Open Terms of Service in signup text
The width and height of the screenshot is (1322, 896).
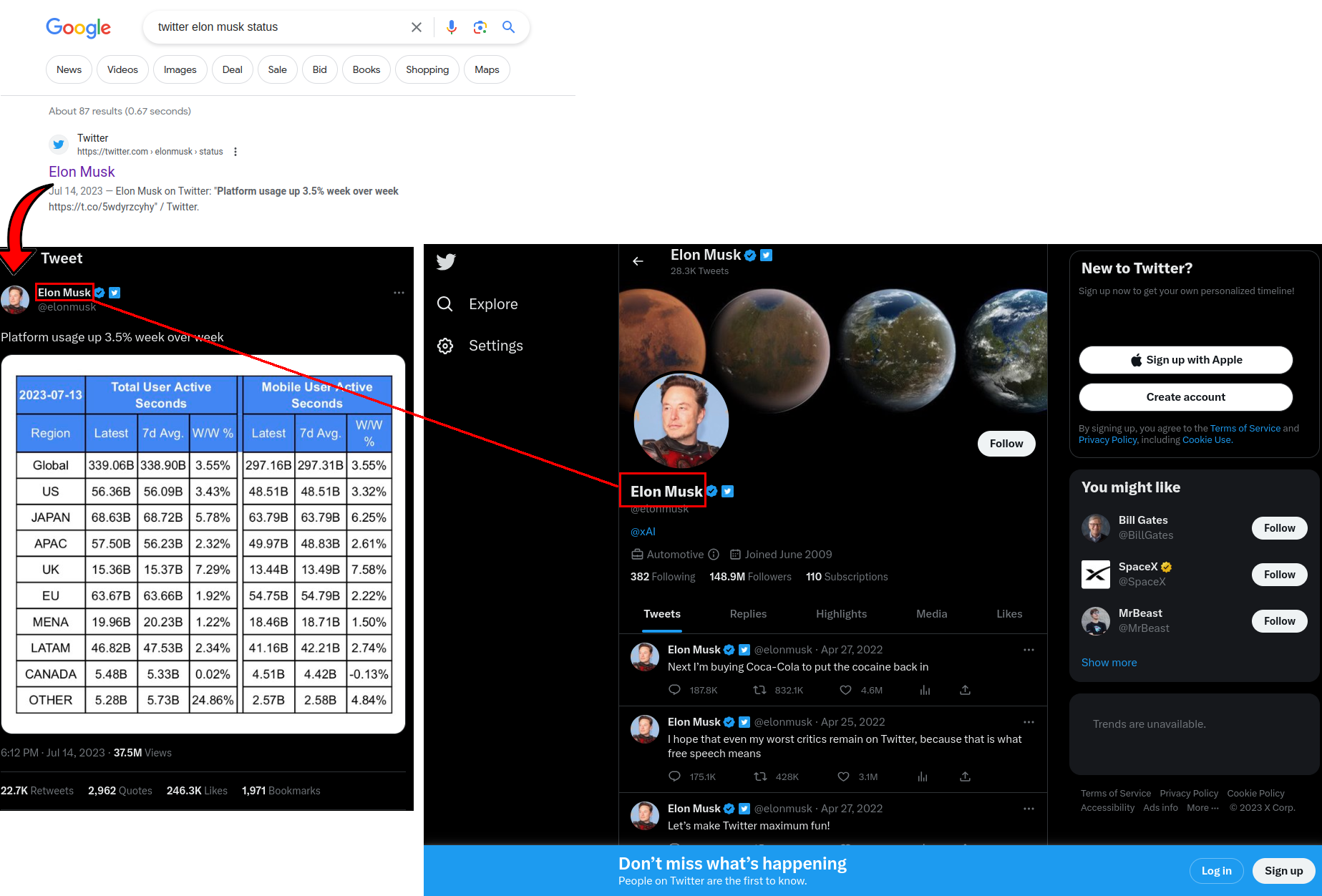(1245, 429)
